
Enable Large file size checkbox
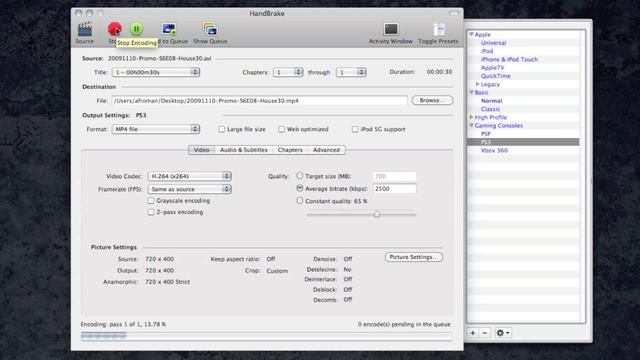click(222, 129)
